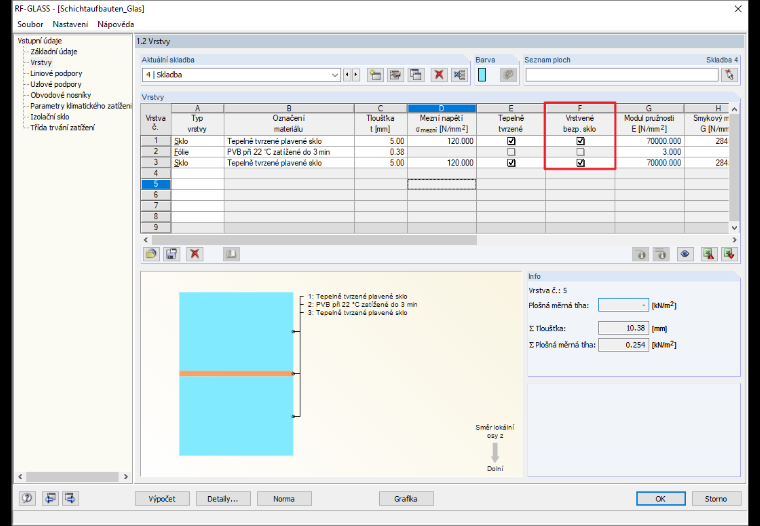Open the Nastavení menu

70,24
